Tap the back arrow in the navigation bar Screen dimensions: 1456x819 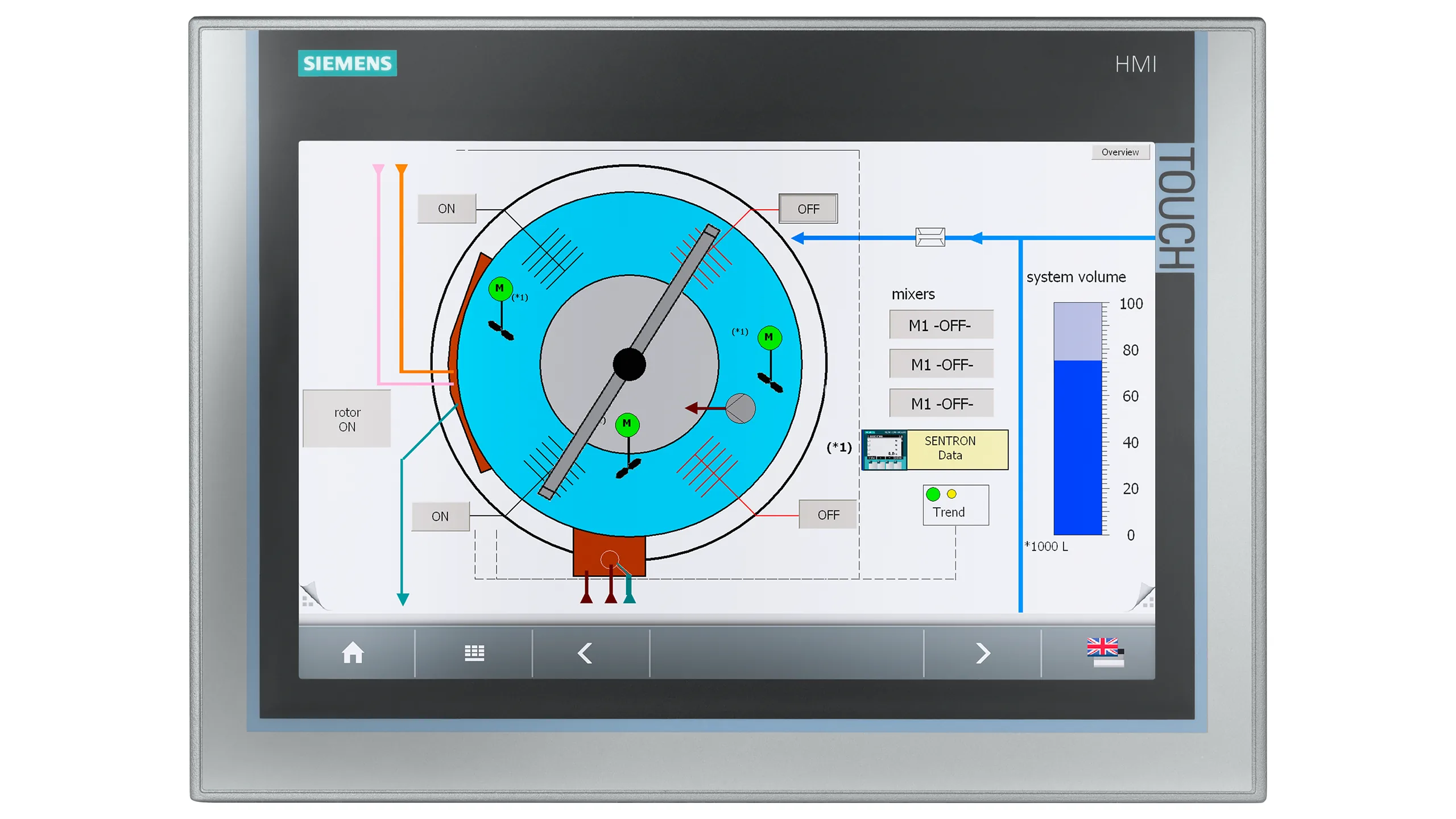click(x=585, y=653)
